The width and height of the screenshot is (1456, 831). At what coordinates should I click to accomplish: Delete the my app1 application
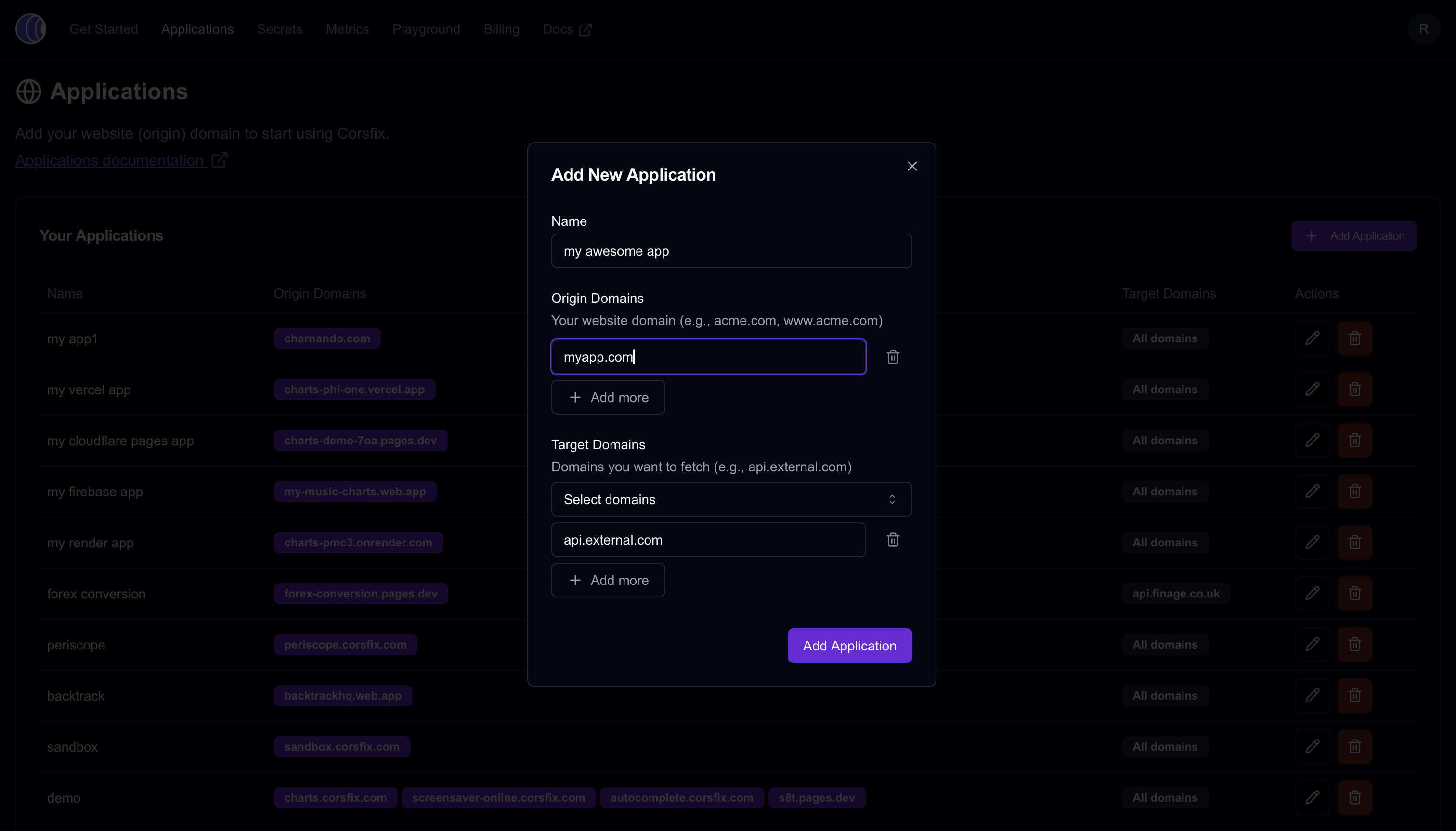coord(1354,338)
